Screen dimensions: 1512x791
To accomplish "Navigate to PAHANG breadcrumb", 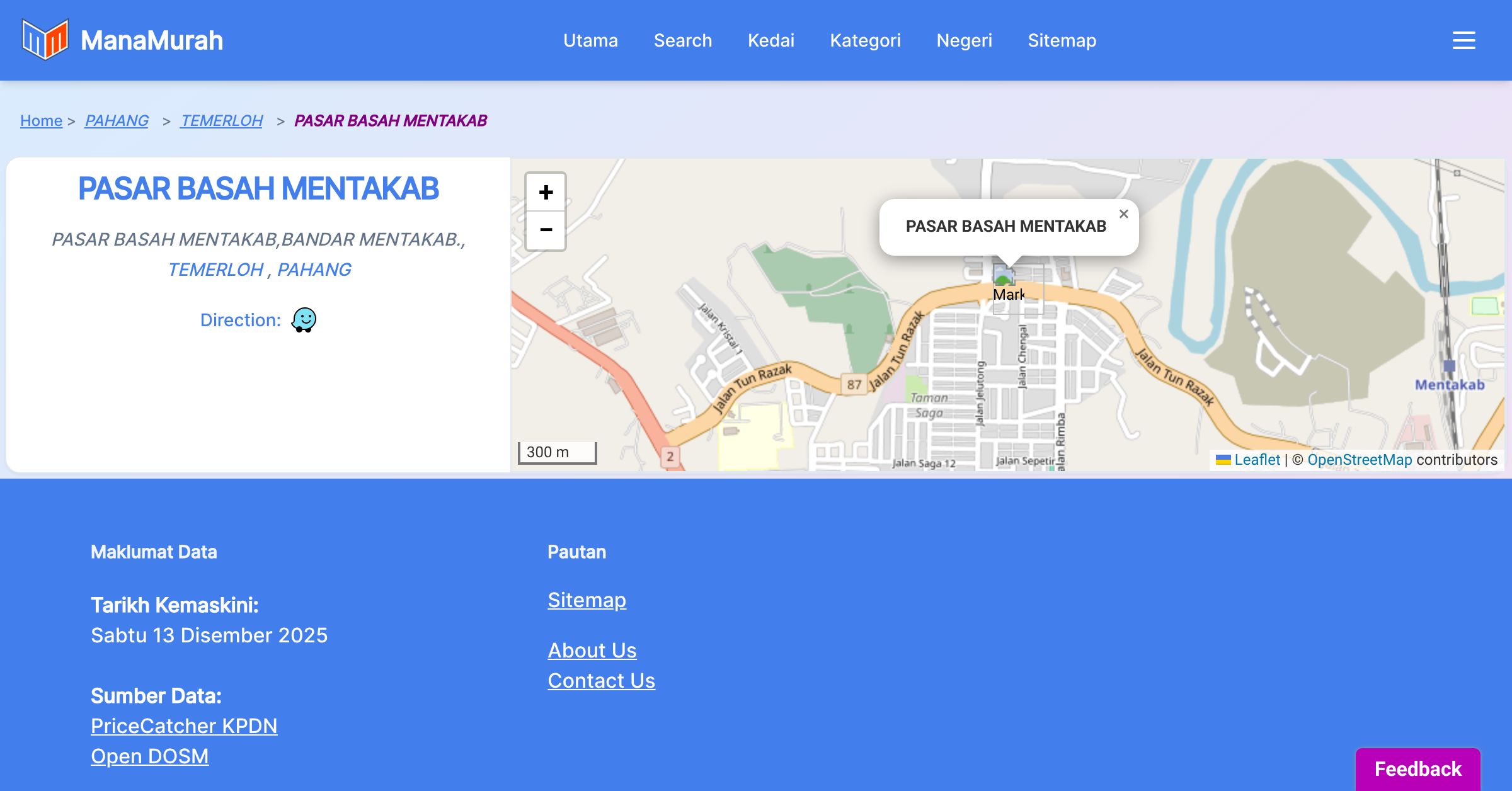I will coord(117,120).
